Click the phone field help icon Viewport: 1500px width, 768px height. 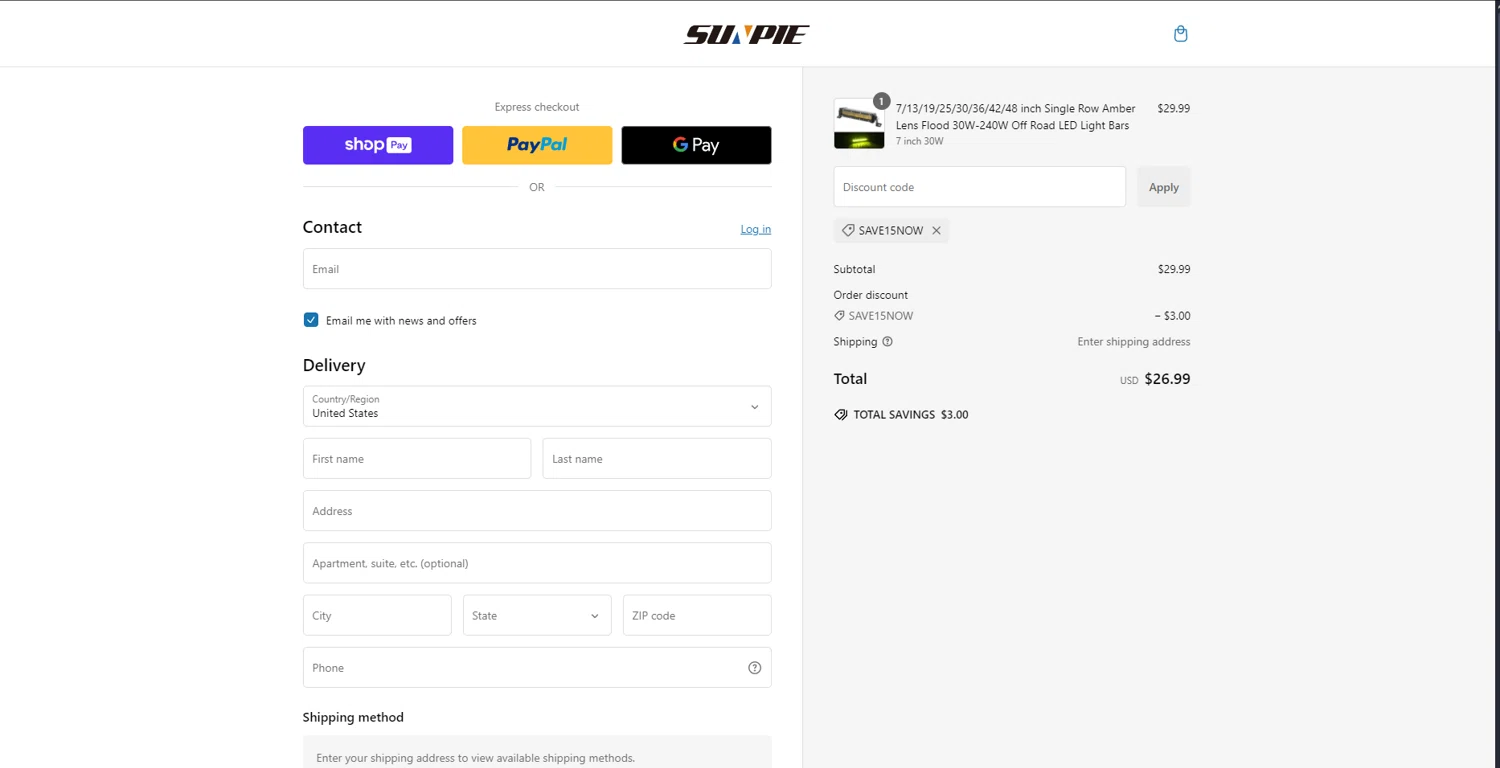755,668
